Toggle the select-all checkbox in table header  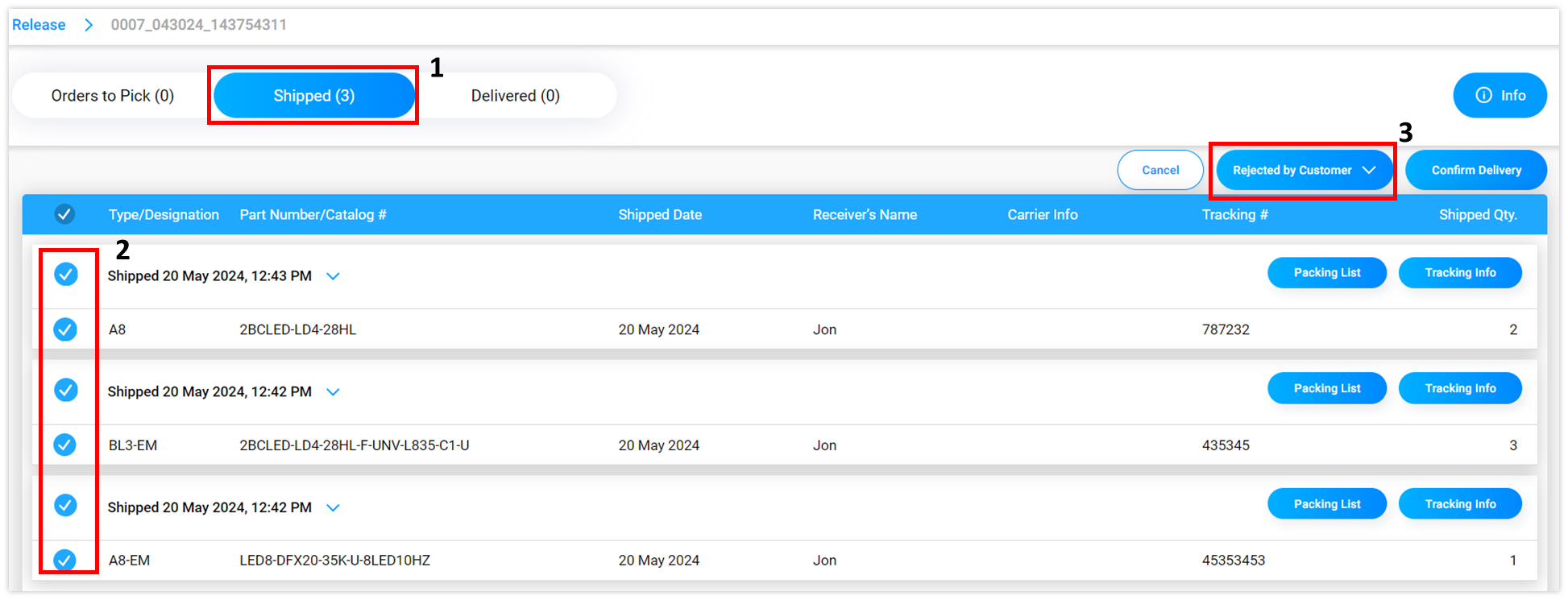click(65, 214)
